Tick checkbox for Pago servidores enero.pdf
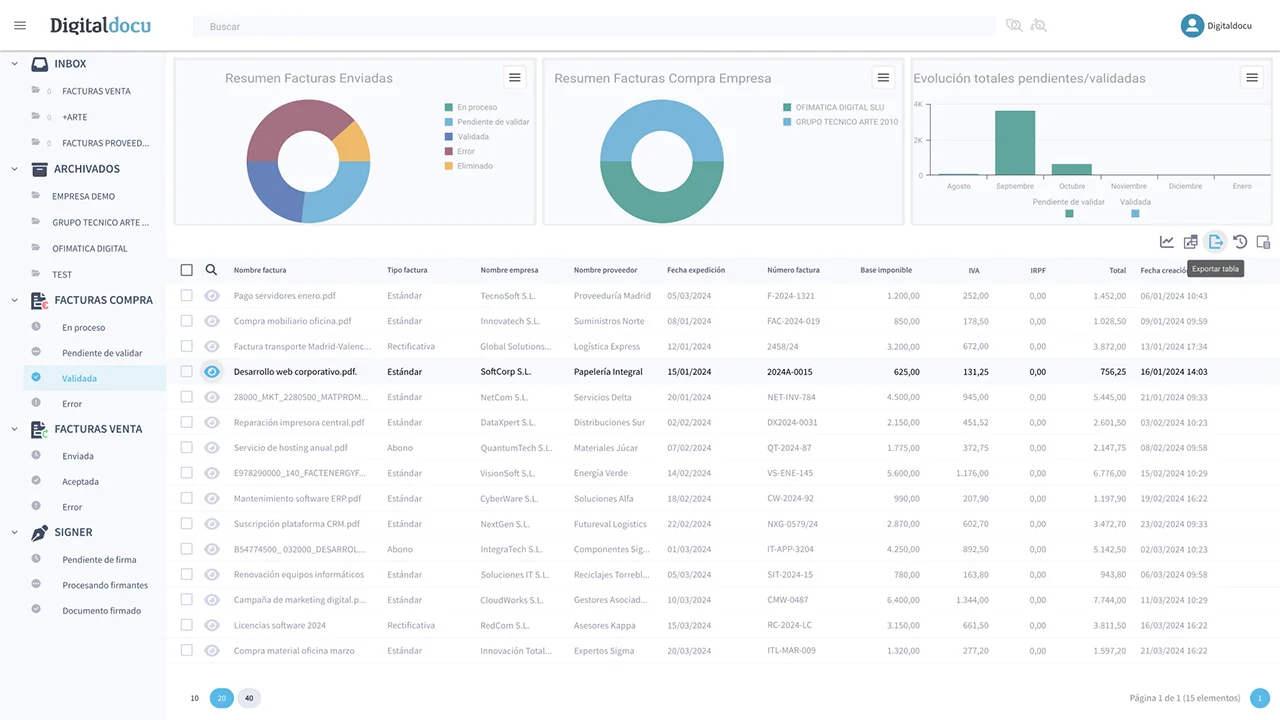The image size is (1280, 720). [187, 296]
